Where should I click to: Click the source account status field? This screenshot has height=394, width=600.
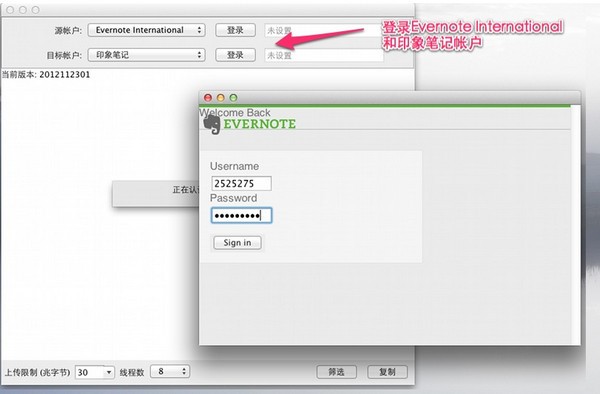coord(324,30)
